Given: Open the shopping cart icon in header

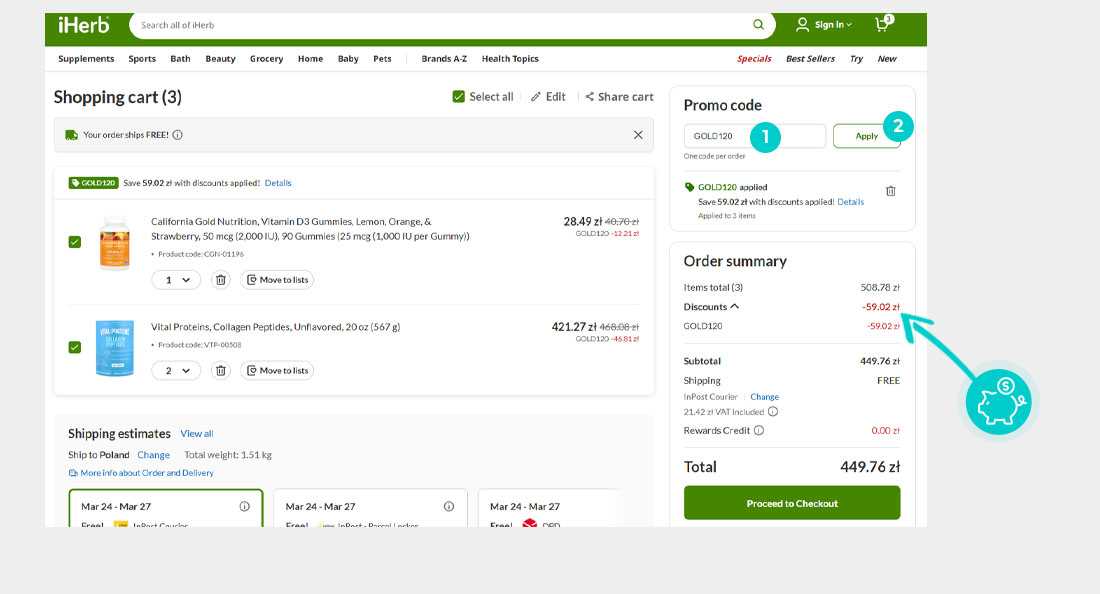Looking at the screenshot, I should (x=883, y=25).
